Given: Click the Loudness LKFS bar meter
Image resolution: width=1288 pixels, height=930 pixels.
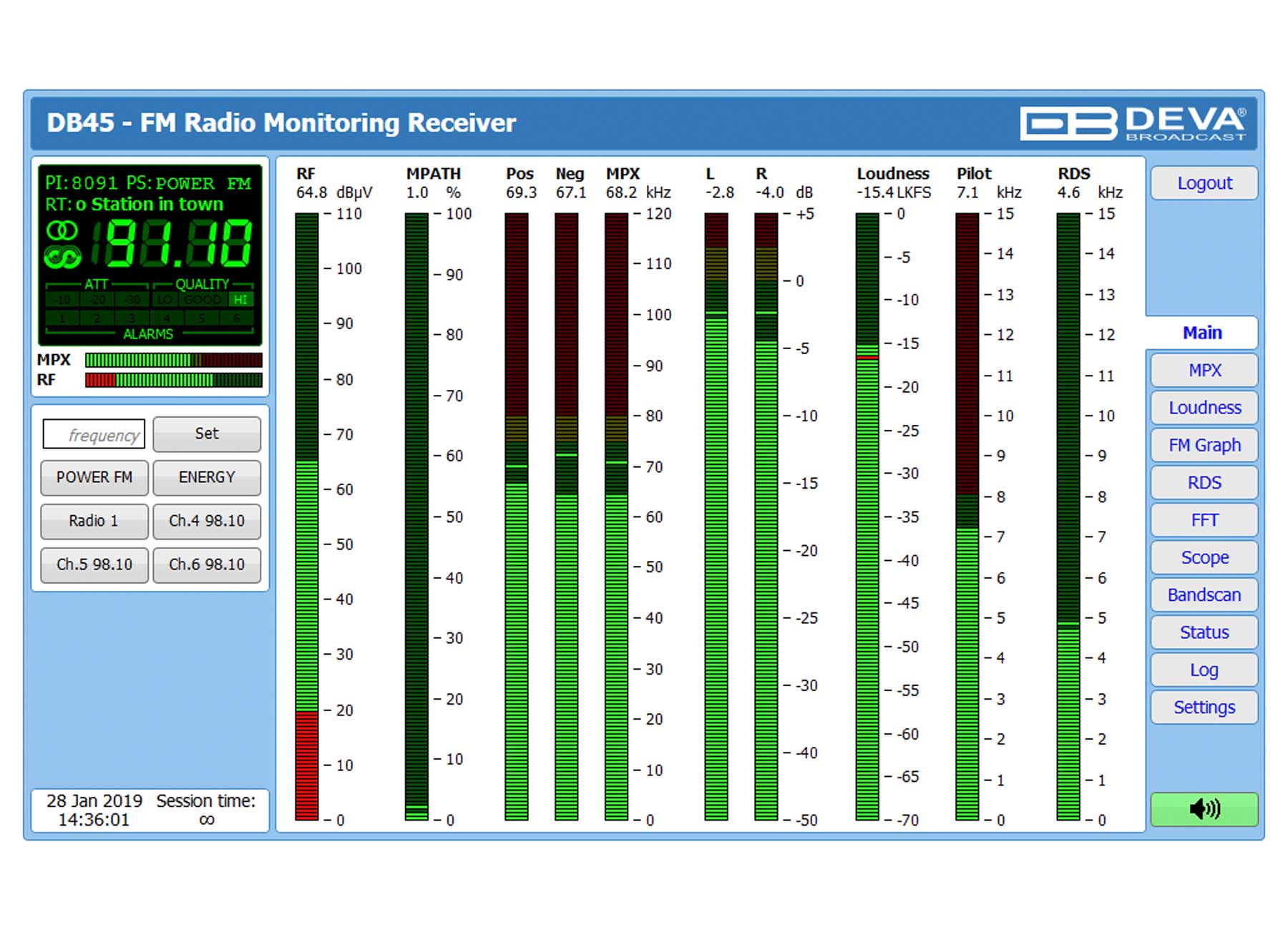Looking at the screenshot, I should tap(867, 517).
